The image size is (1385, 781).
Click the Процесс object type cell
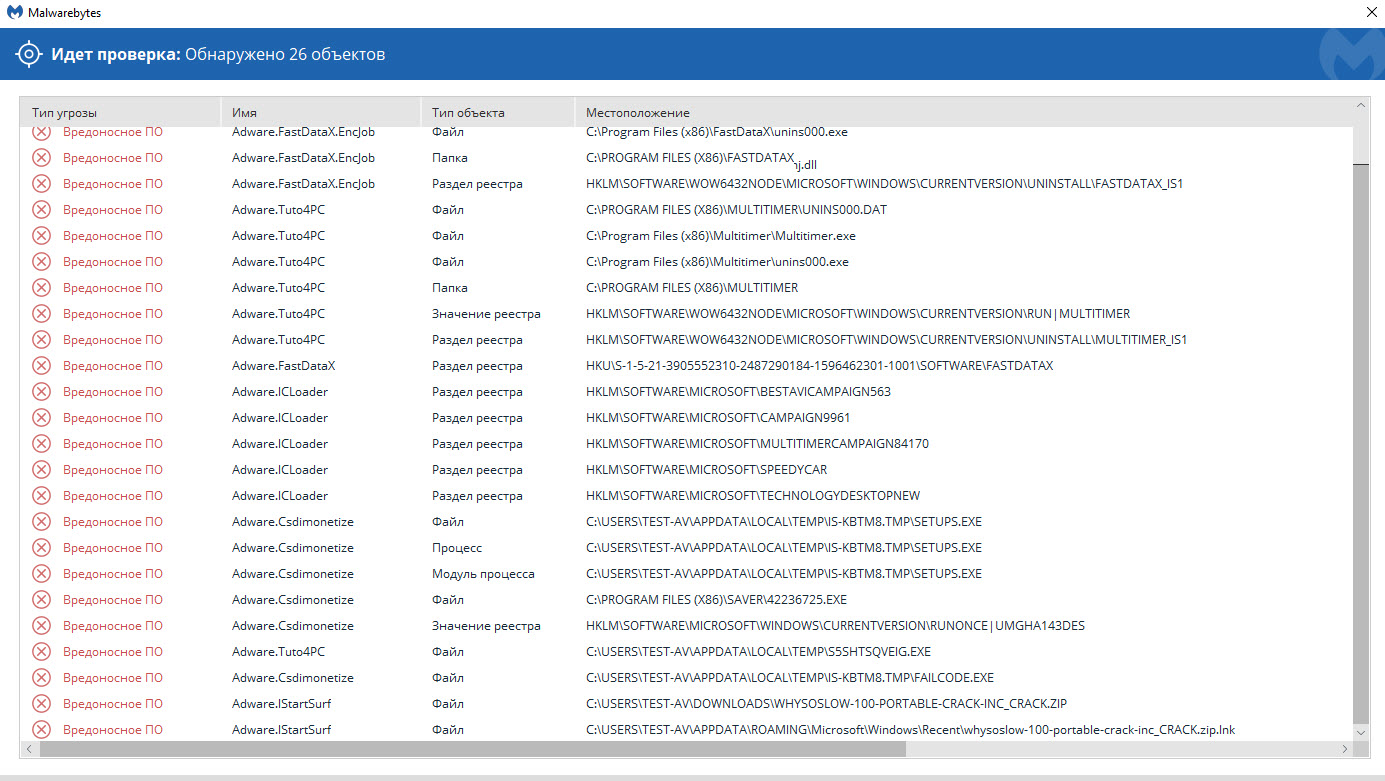tap(457, 548)
